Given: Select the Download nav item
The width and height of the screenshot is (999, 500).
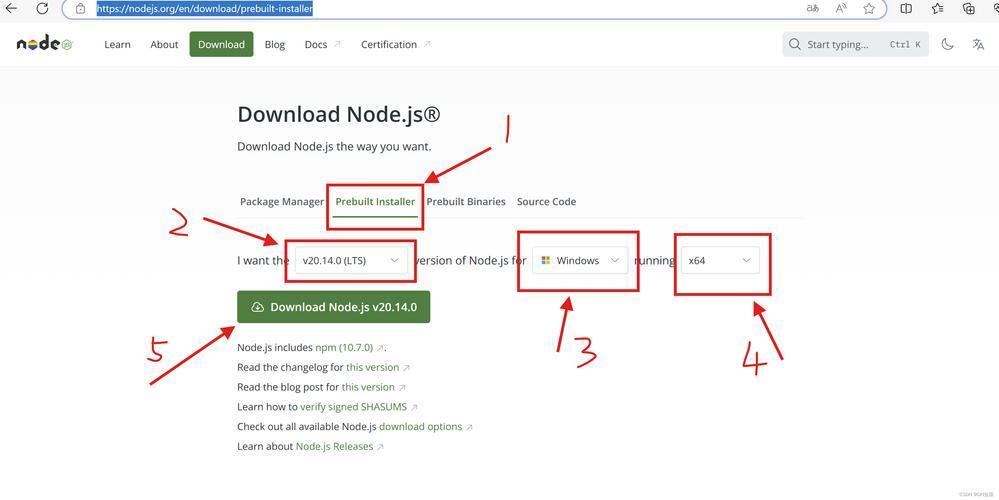Looking at the screenshot, I should (x=221, y=44).
